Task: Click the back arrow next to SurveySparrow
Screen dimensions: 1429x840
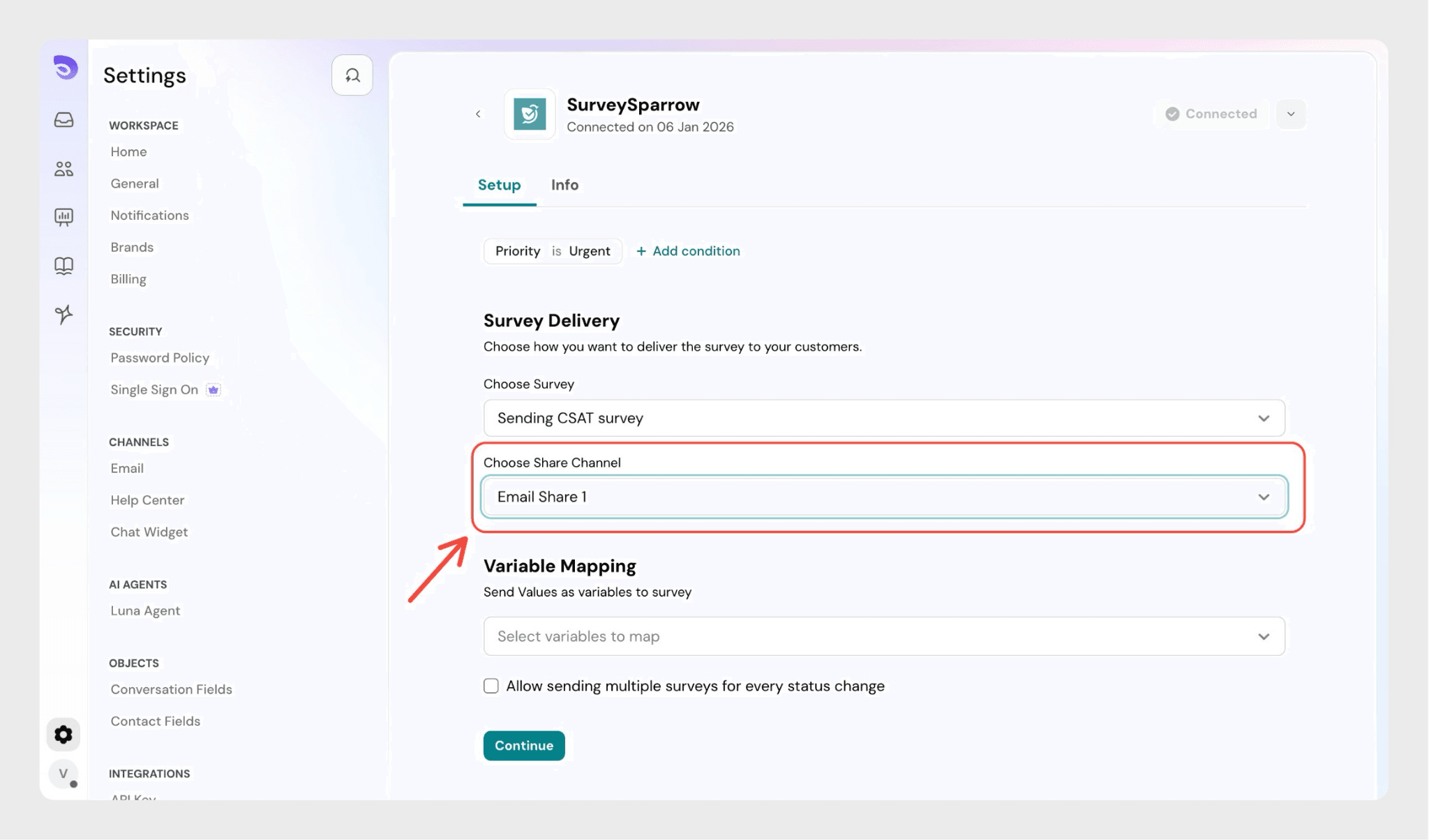Action: coord(478,114)
